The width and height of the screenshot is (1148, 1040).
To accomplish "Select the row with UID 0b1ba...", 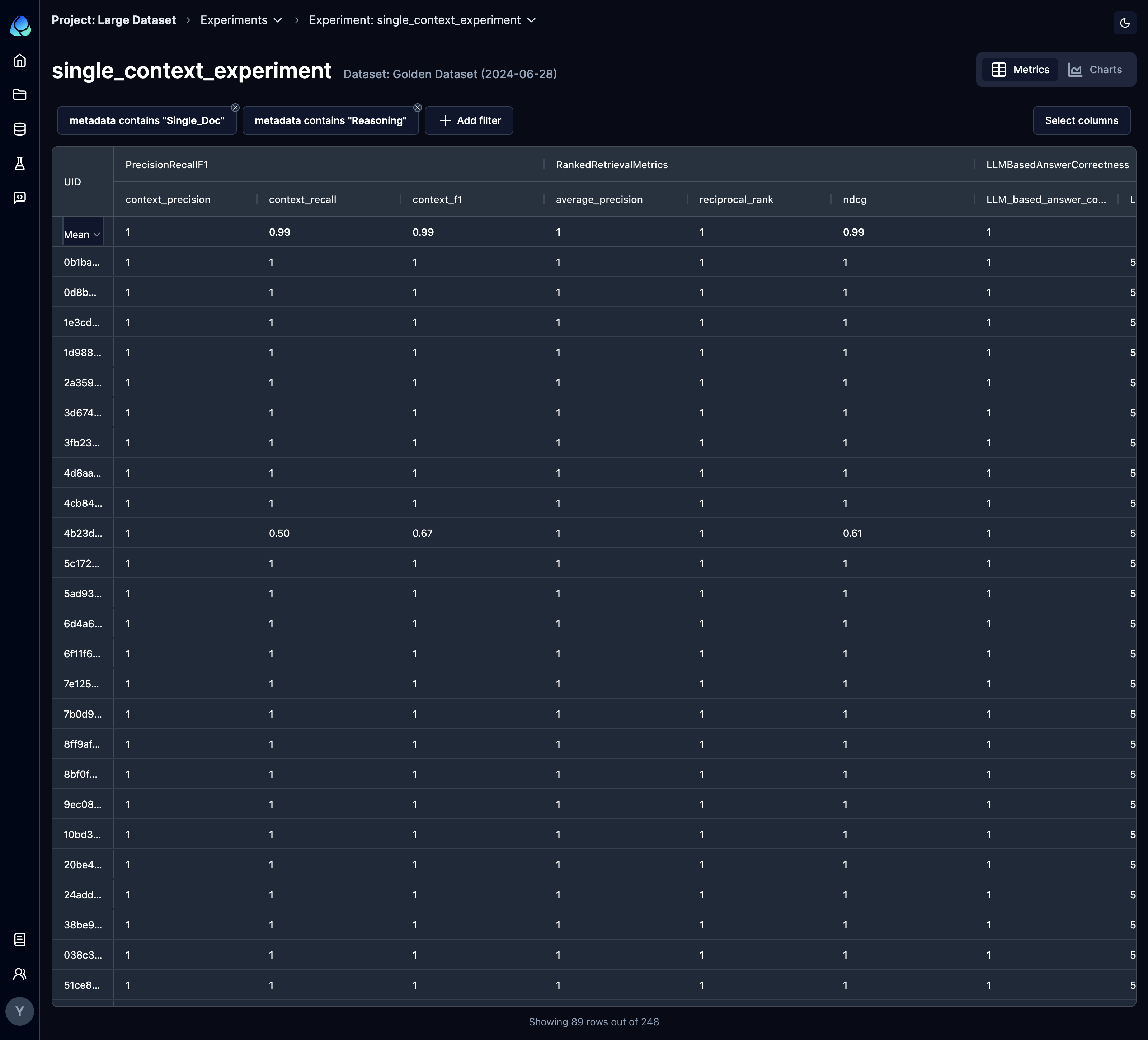I will coord(594,262).
